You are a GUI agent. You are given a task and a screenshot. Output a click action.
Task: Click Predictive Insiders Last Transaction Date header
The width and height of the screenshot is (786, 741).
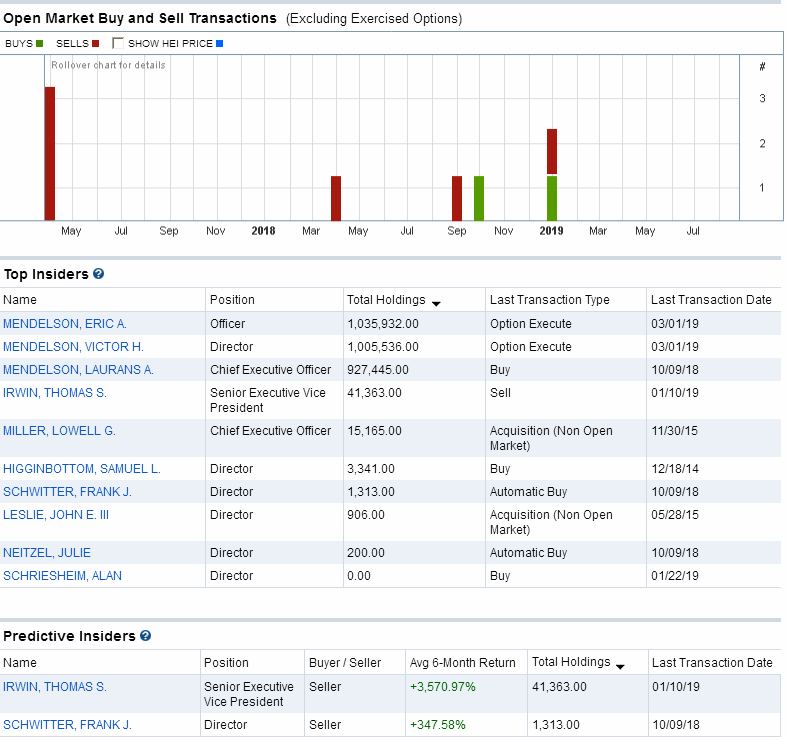pos(712,663)
